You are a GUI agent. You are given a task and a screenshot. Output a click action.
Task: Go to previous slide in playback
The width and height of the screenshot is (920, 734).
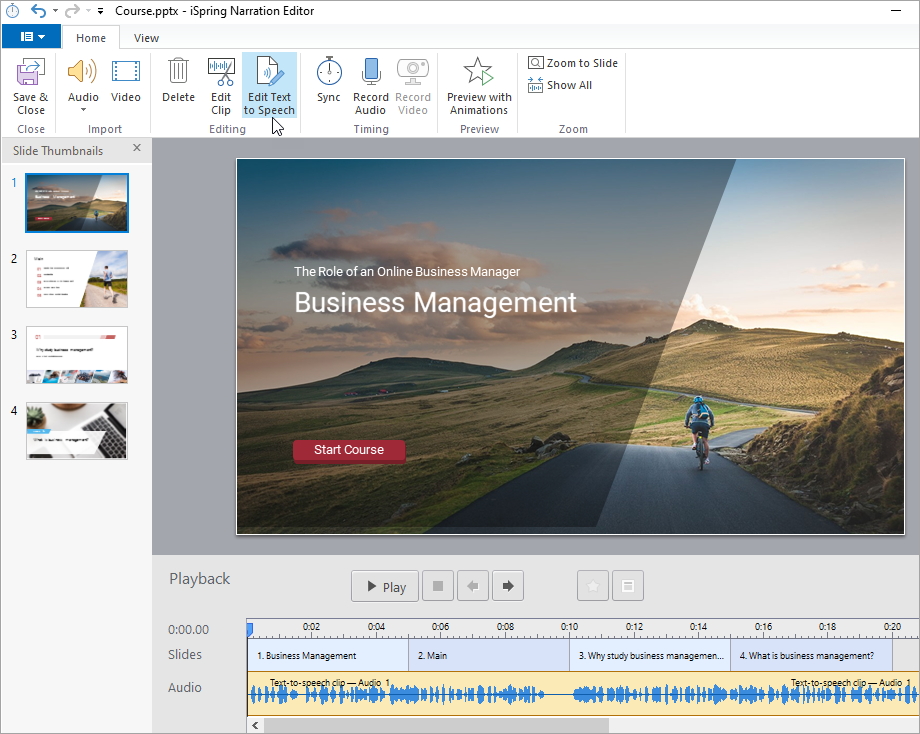[x=473, y=586]
